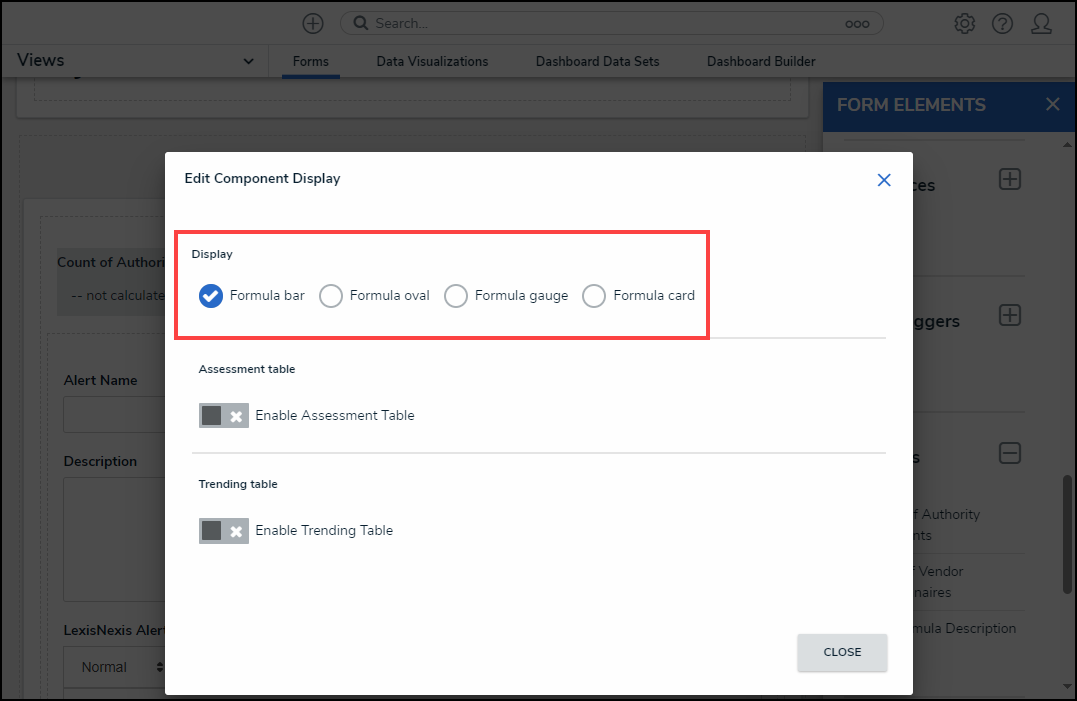Select the Formula oval display option
The image size is (1077, 701).
tap(330, 296)
